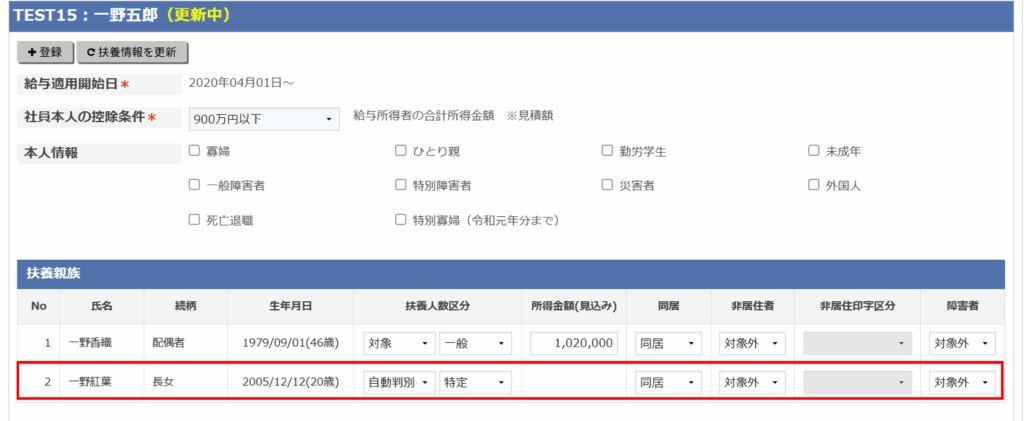
Task: Click the 1,020,000 income amount field
Action: pos(573,343)
